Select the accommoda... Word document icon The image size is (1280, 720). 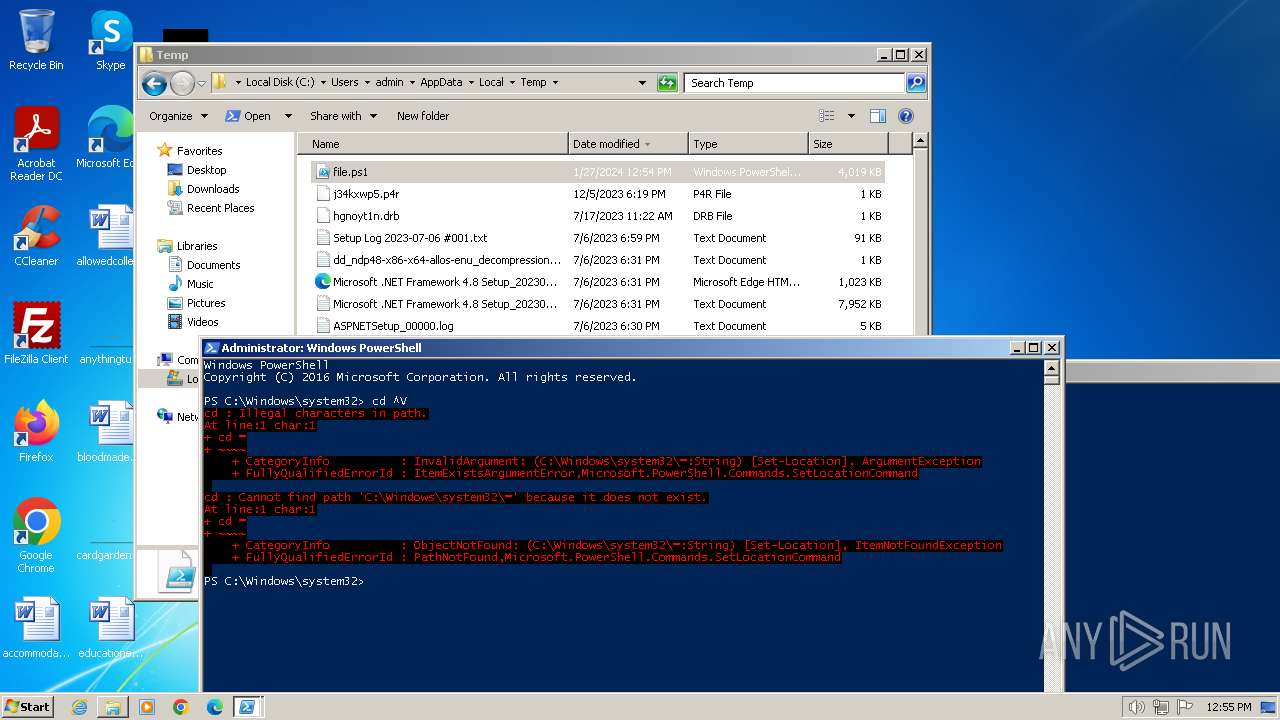tap(36, 628)
